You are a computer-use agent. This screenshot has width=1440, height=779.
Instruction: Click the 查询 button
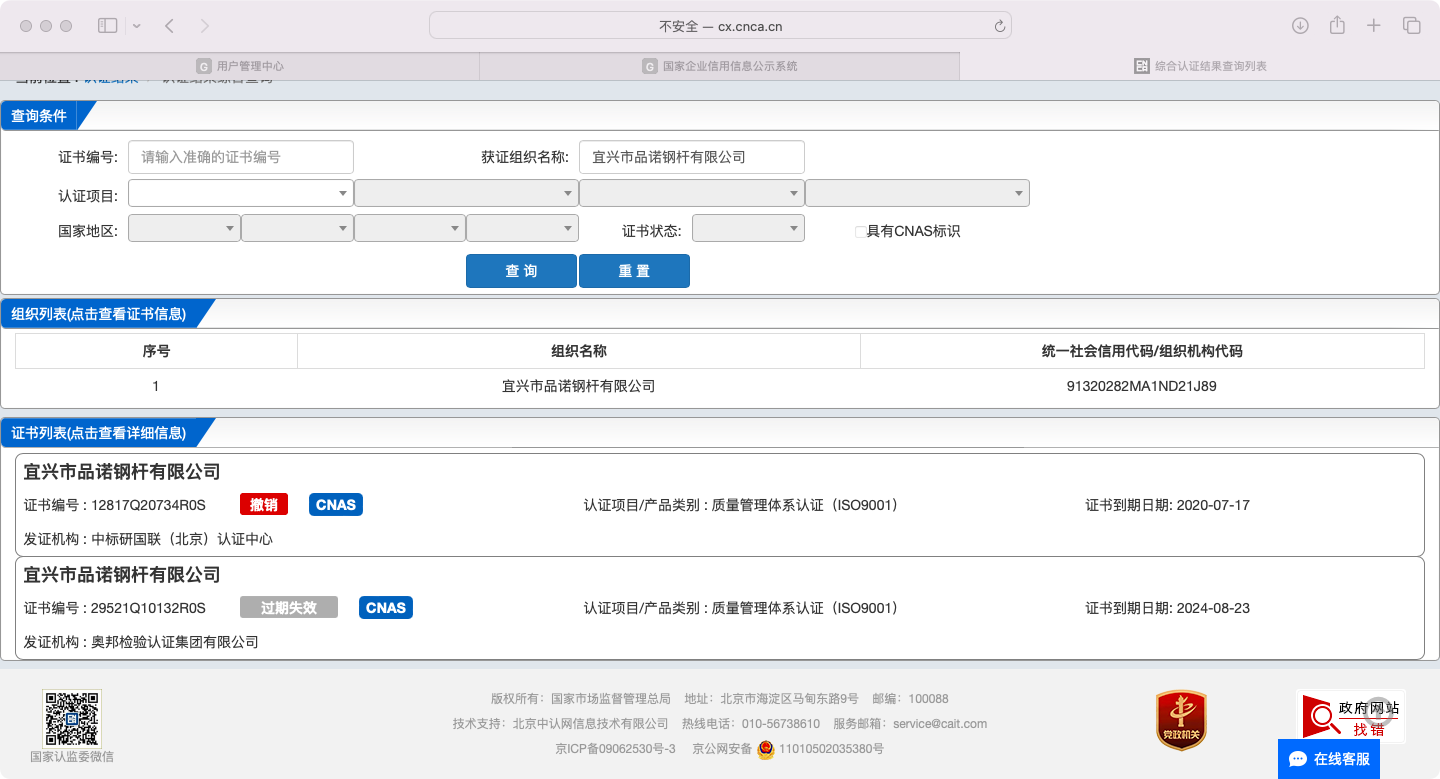pyautogui.click(x=521, y=271)
